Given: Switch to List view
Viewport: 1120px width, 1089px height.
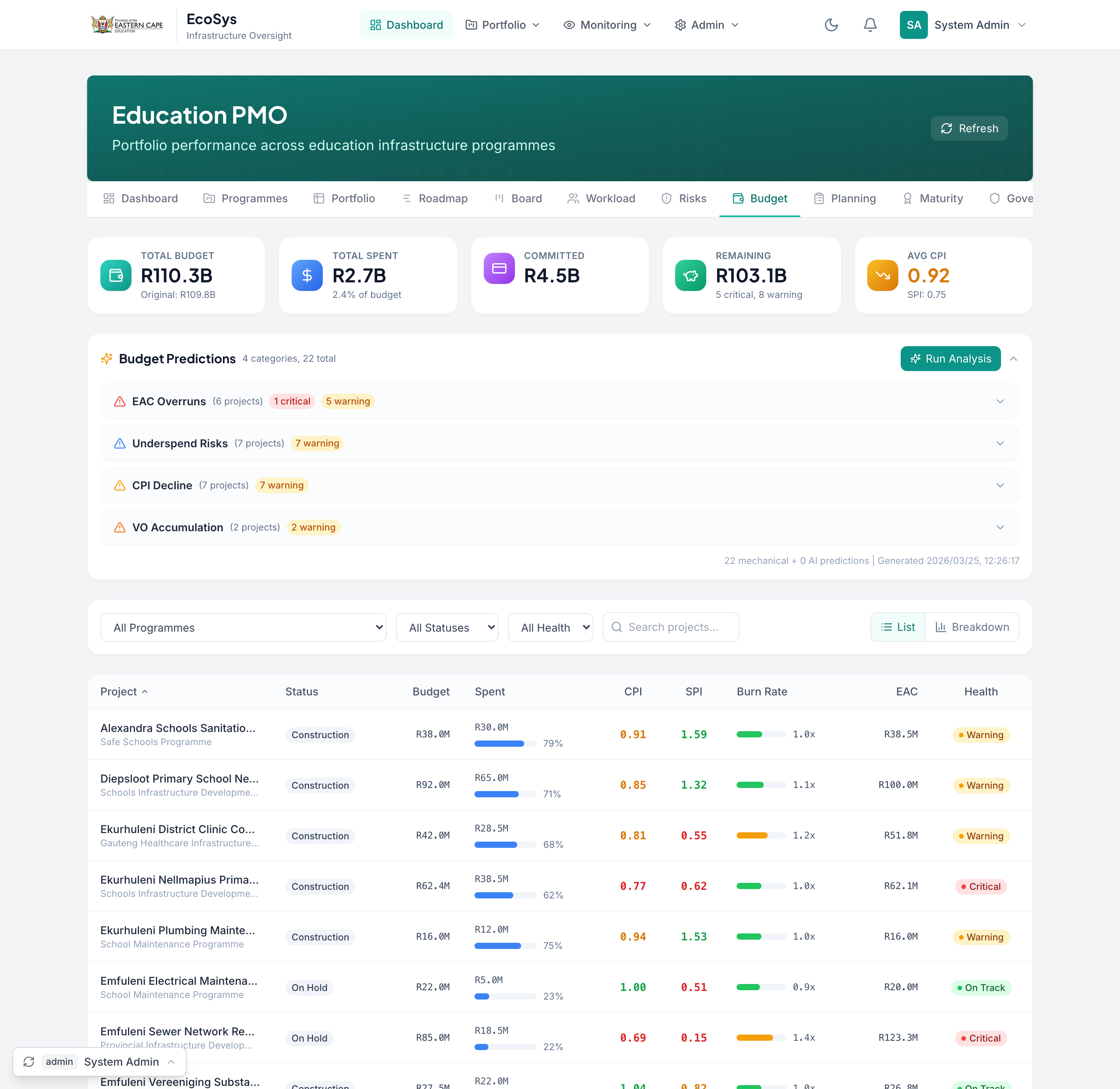Looking at the screenshot, I should point(898,627).
